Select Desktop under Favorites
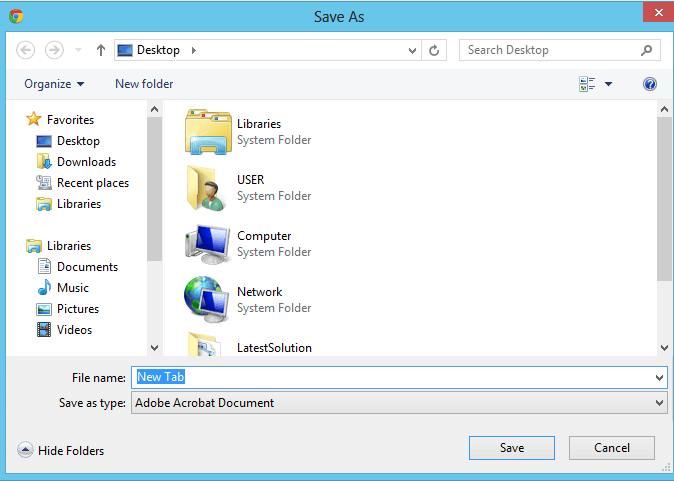This screenshot has width=674, height=481. [78, 141]
